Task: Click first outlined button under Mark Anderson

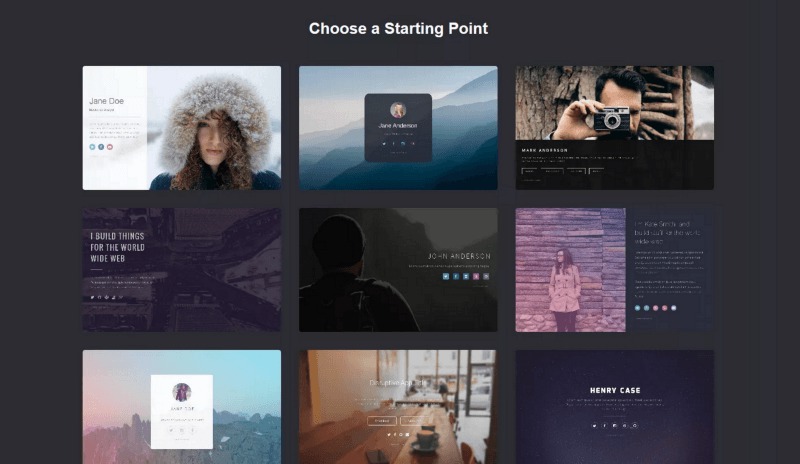Action: coord(529,171)
